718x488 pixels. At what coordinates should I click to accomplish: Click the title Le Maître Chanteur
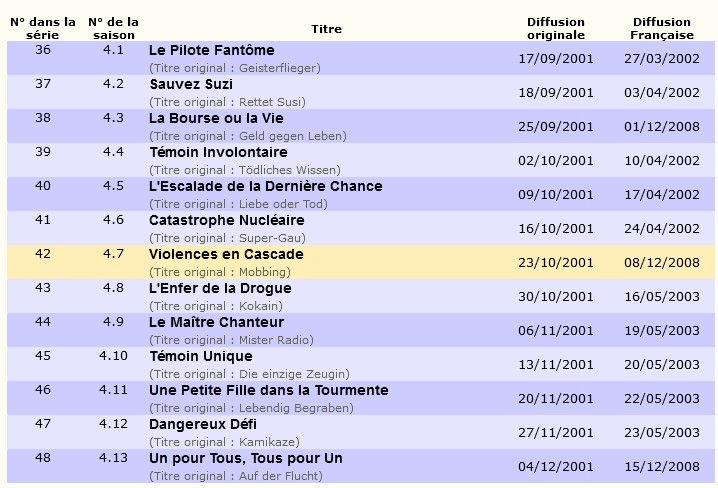[216, 322]
